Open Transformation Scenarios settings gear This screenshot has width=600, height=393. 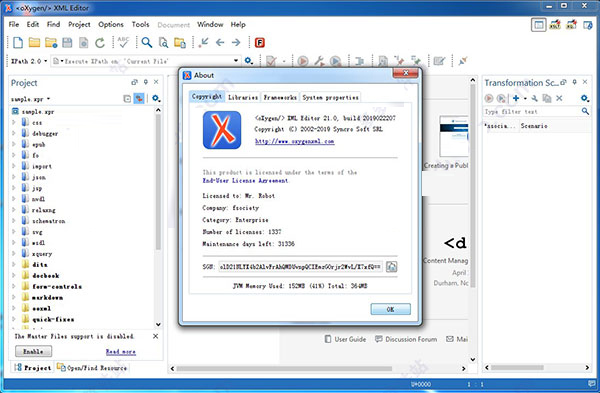click(585, 98)
